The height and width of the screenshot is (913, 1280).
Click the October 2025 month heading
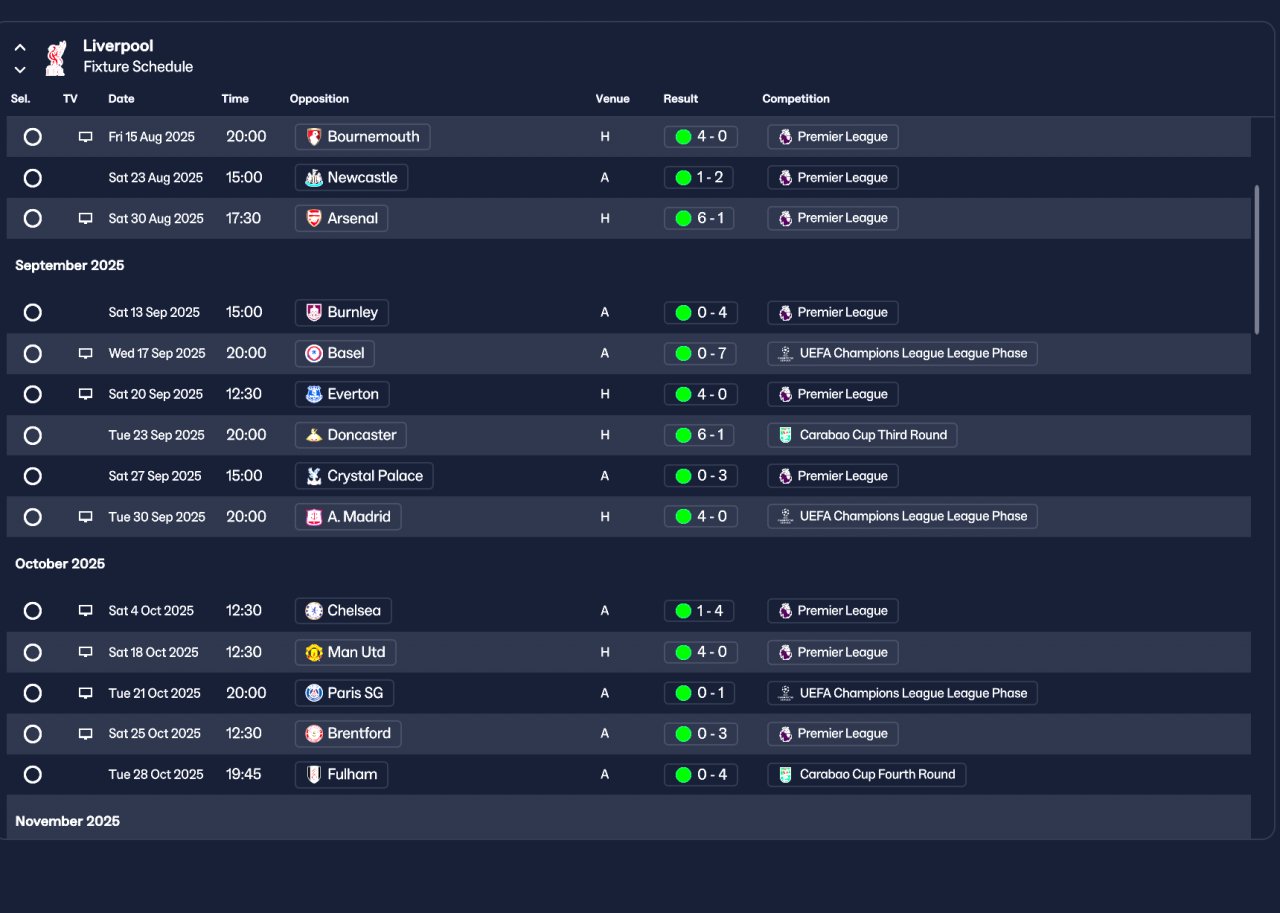[60, 564]
